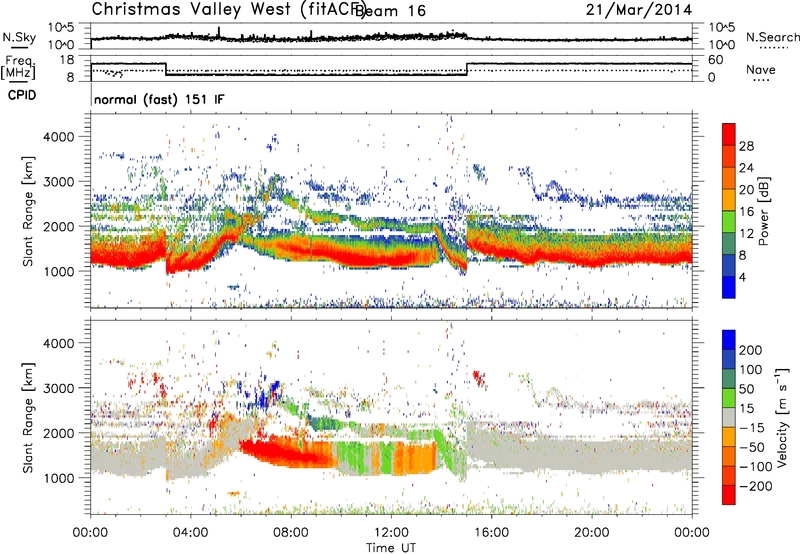Screen dimensions: 800x554
Task: Click the 'N.Sky' legend label
Action: [x=19, y=37]
